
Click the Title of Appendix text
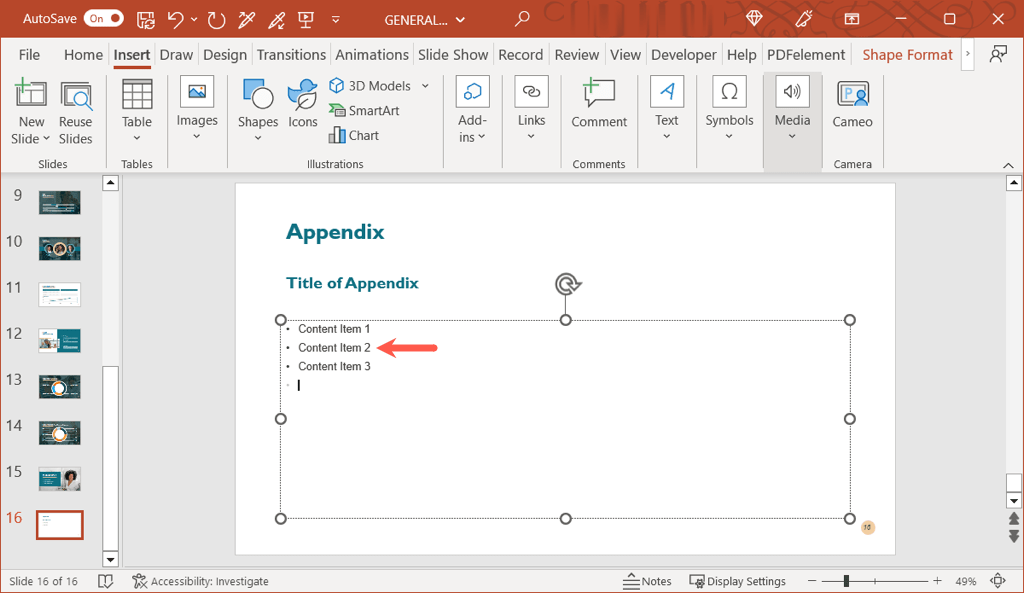[352, 283]
